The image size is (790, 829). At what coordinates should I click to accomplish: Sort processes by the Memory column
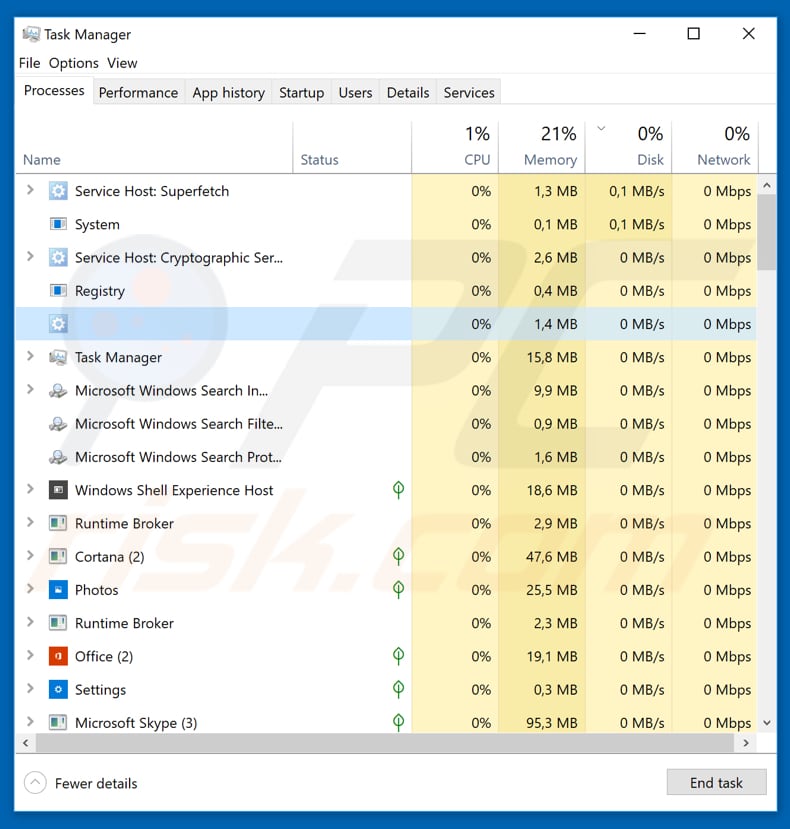541,148
